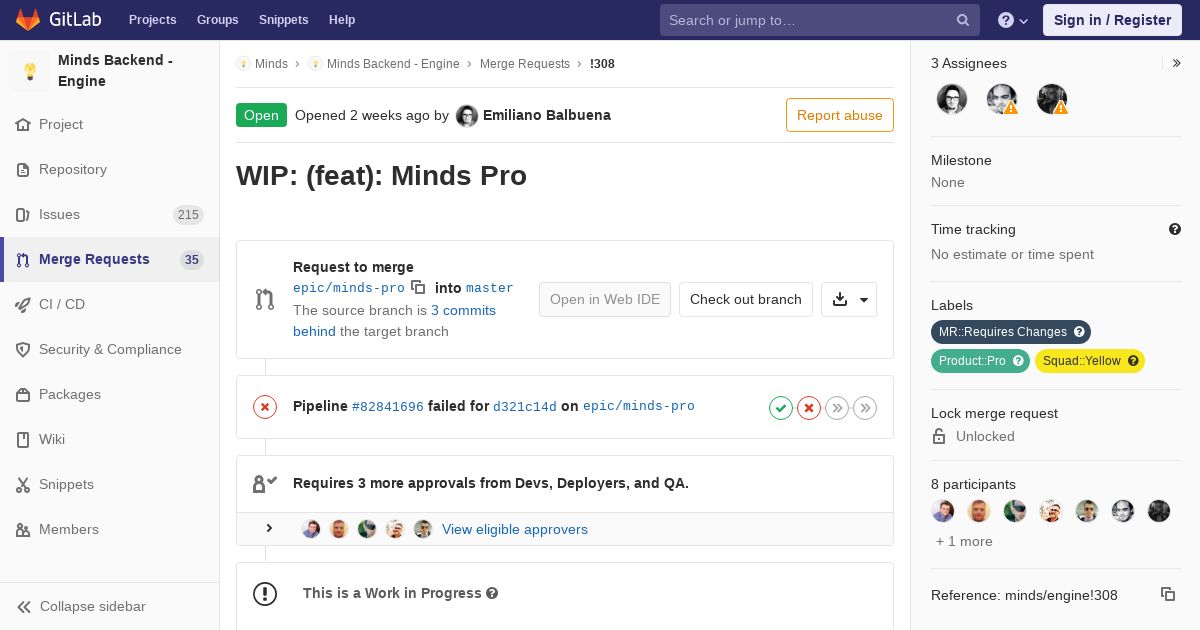Click Time tracking help icon
The height and width of the screenshot is (630, 1200).
coord(1175,229)
